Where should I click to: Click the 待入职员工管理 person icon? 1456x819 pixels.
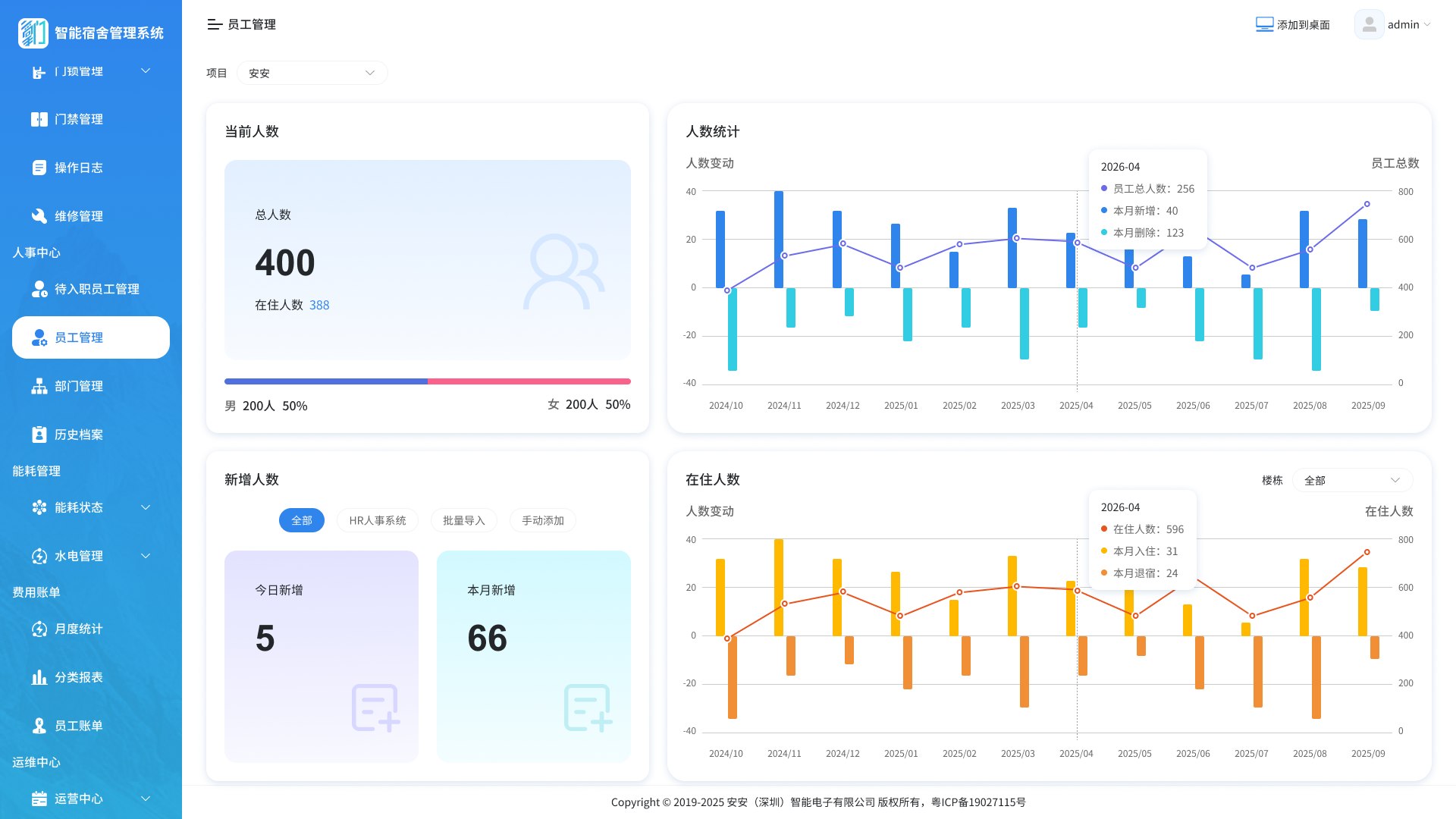(x=39, y=289)
